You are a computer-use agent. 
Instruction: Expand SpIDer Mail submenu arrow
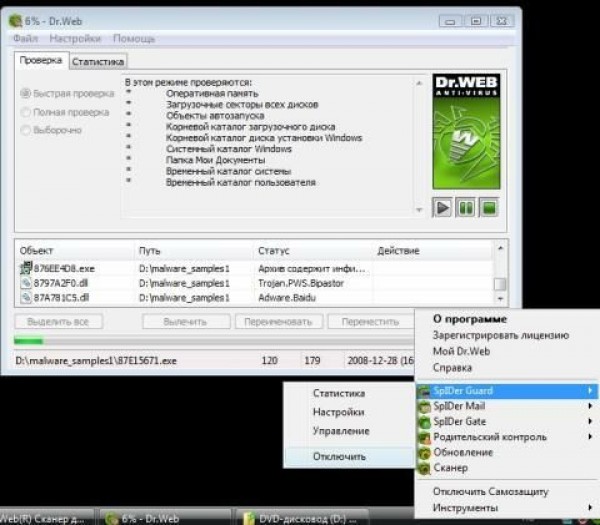pos(590,406)
